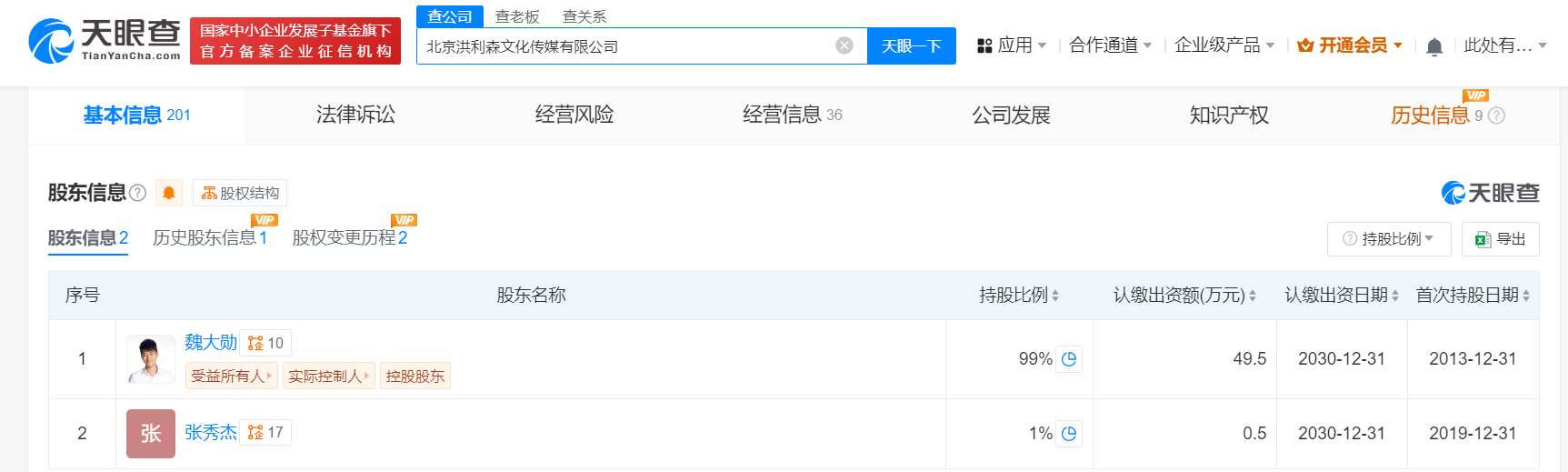Expand the 实际控制人 tag

[x=329, y=376]
